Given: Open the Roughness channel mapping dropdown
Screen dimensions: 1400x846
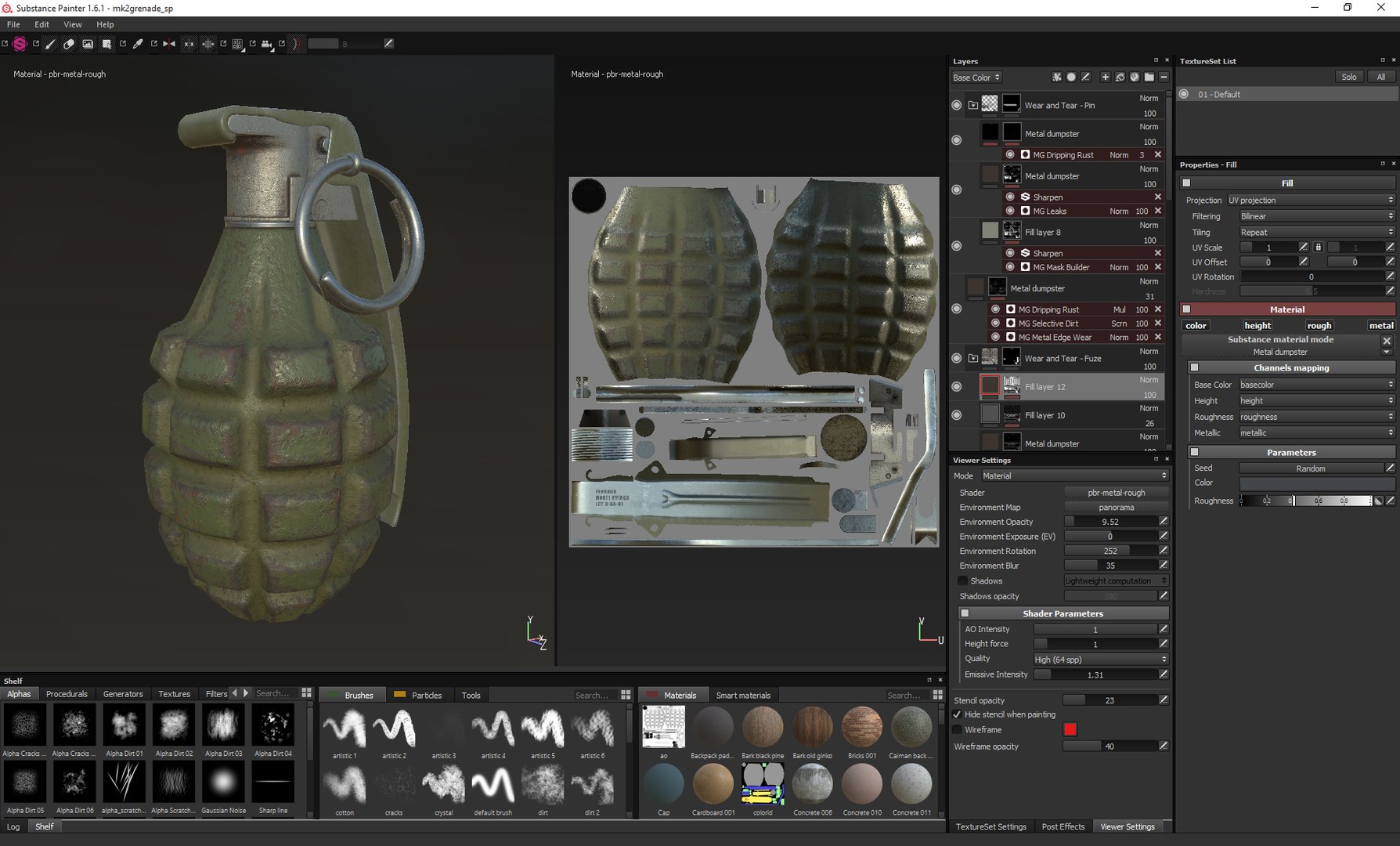Looking at the screenshot, I should [x=1317, y=417].
